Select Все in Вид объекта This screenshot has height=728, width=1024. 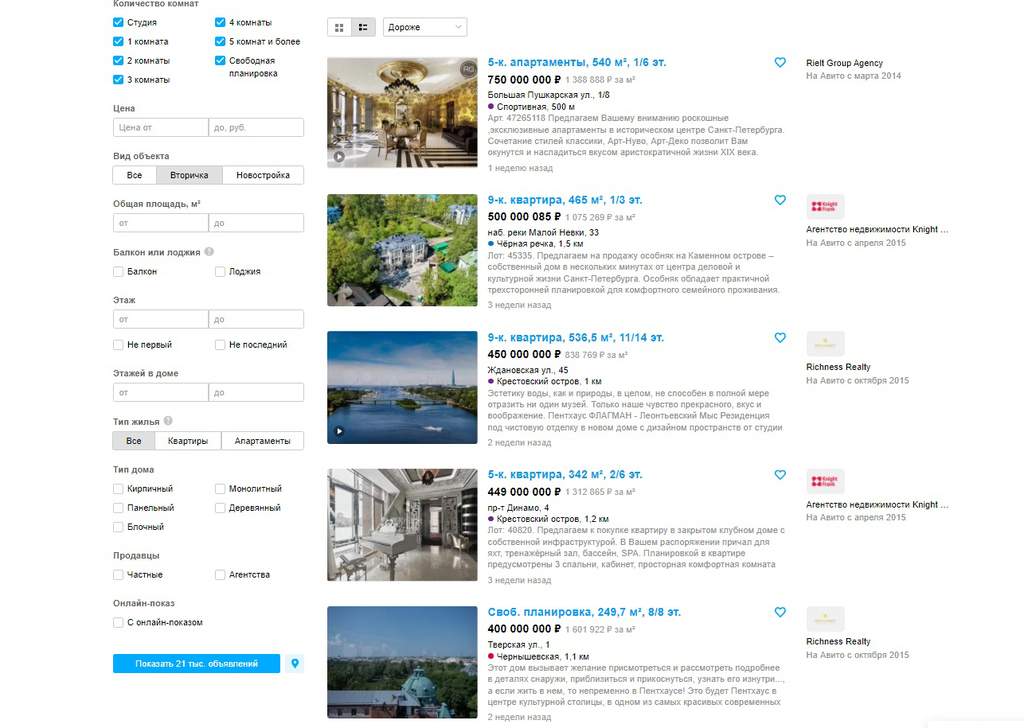click(x=135, y=175)
